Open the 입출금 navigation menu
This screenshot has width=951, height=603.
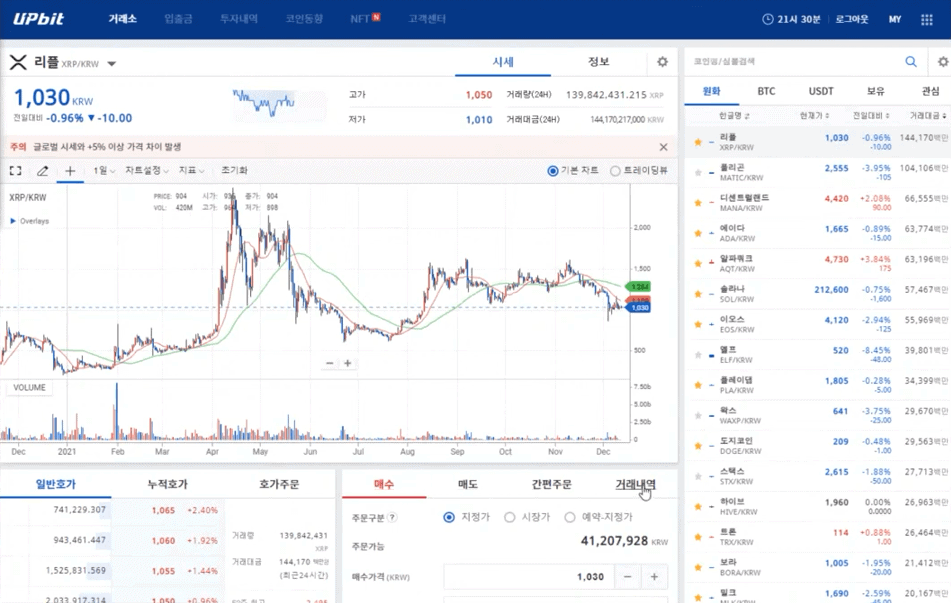(178, 19)
